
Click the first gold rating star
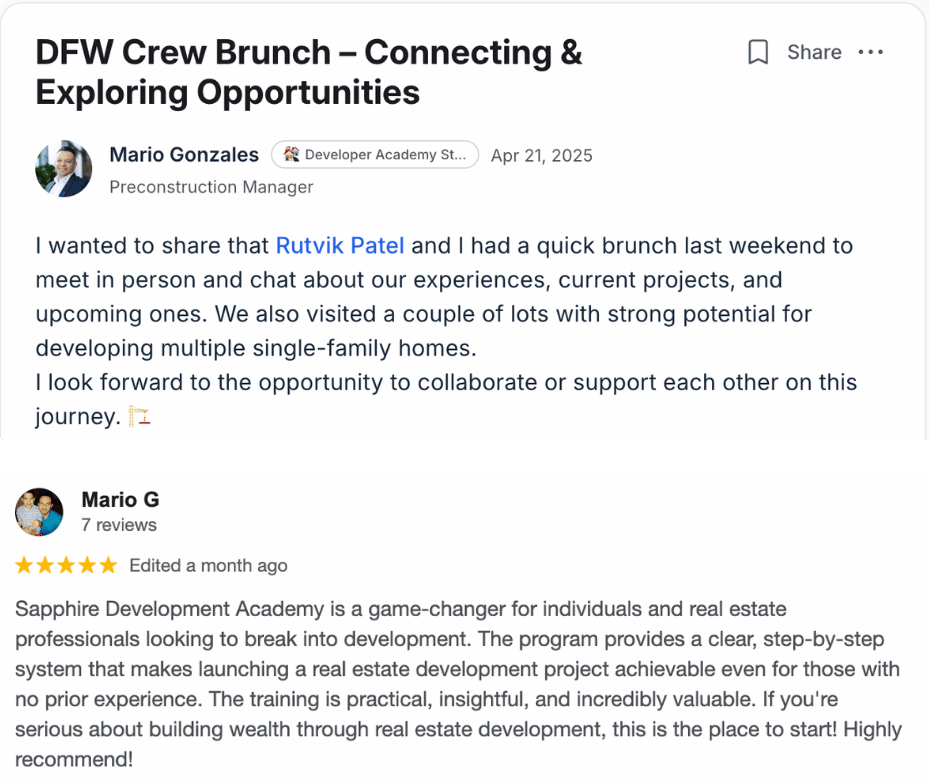24,565
